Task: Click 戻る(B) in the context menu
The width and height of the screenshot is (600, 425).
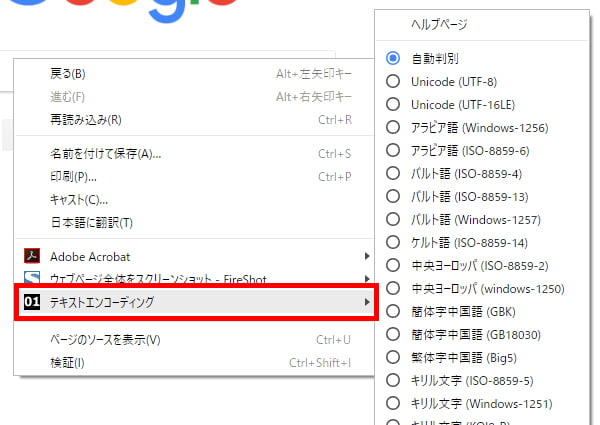Action: tap(68, 73)
